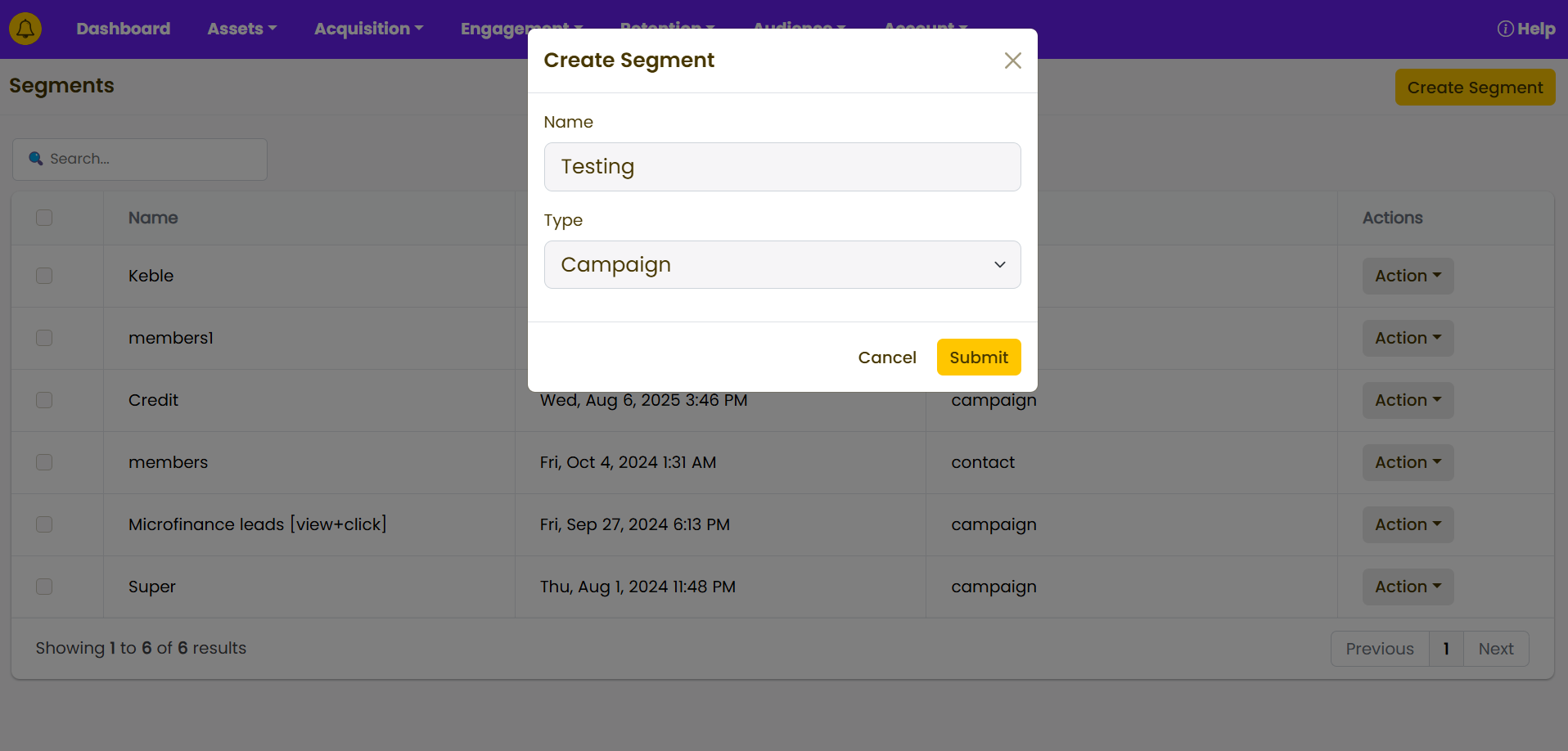1568x751 pixels.
Task: Open the Type dropdown showing Campaign
Action: pos(782,264)
